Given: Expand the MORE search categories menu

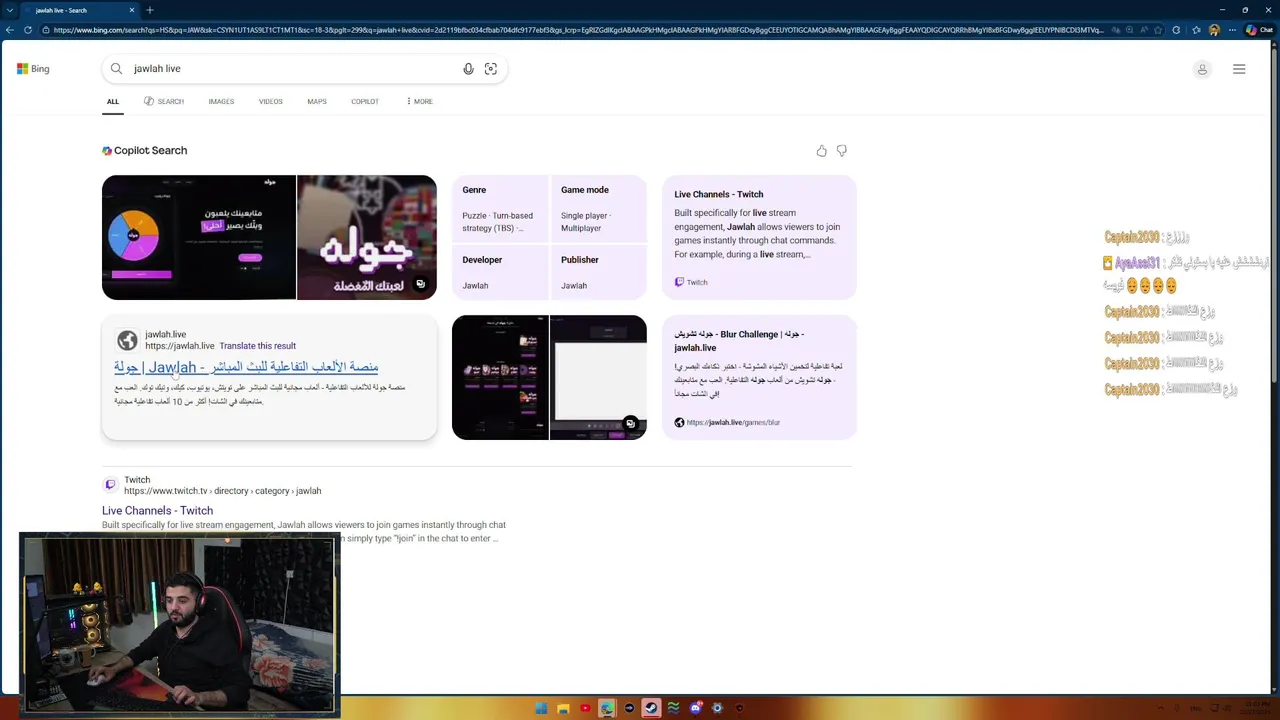Looking at the screenshot, I should [x=419, y=101].
